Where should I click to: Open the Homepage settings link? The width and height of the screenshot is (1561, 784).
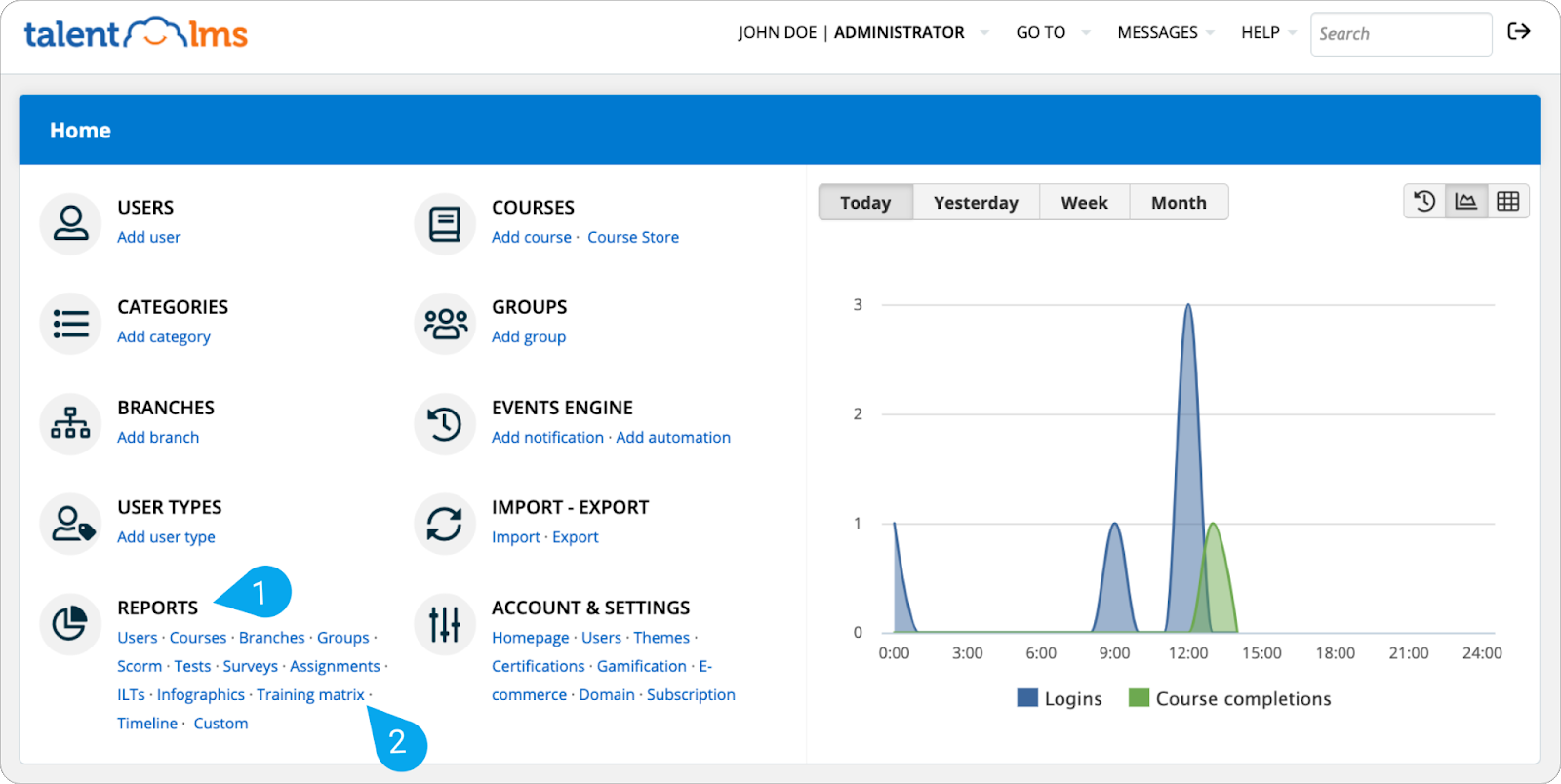point(531,637)
